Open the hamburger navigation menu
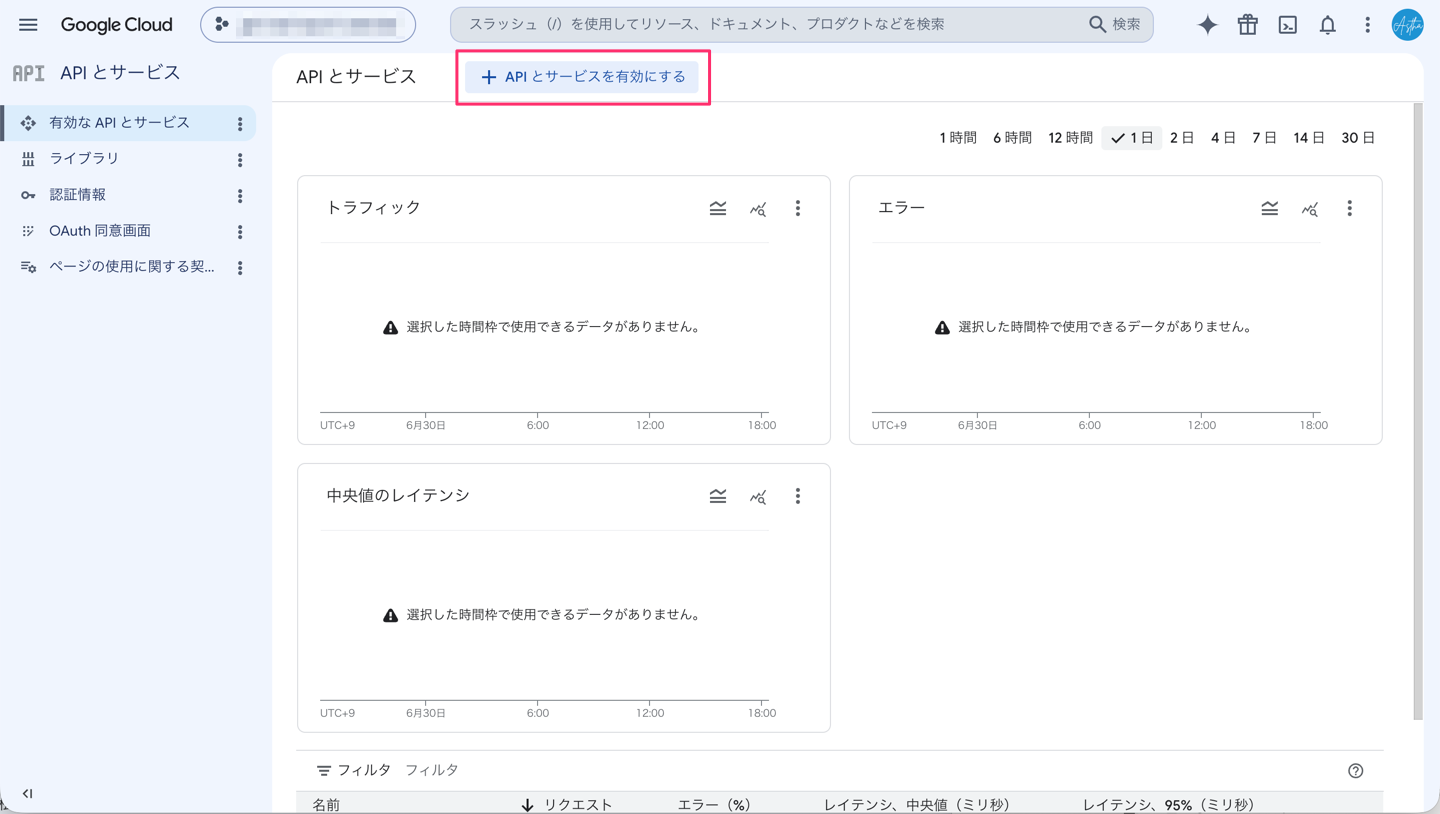The image size is (1440, 814). (x=28, y=25)
